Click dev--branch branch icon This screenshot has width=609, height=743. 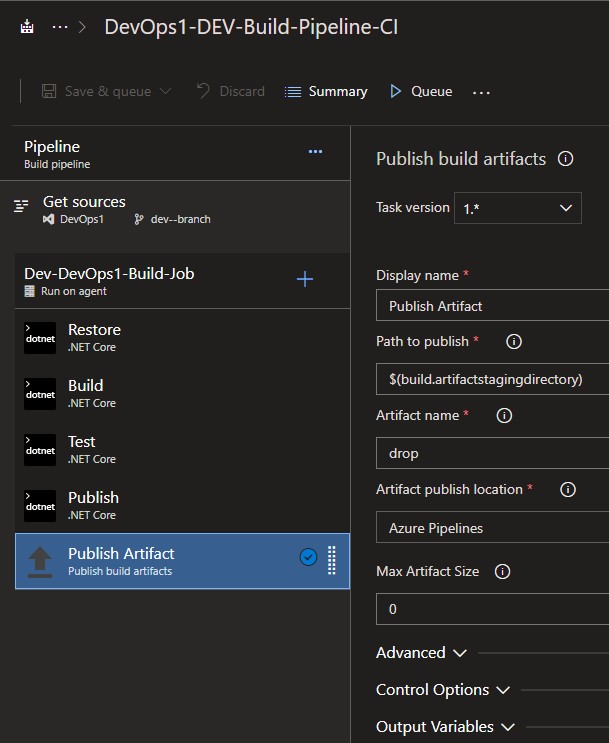pyautogui.click(x=138, y=219)
